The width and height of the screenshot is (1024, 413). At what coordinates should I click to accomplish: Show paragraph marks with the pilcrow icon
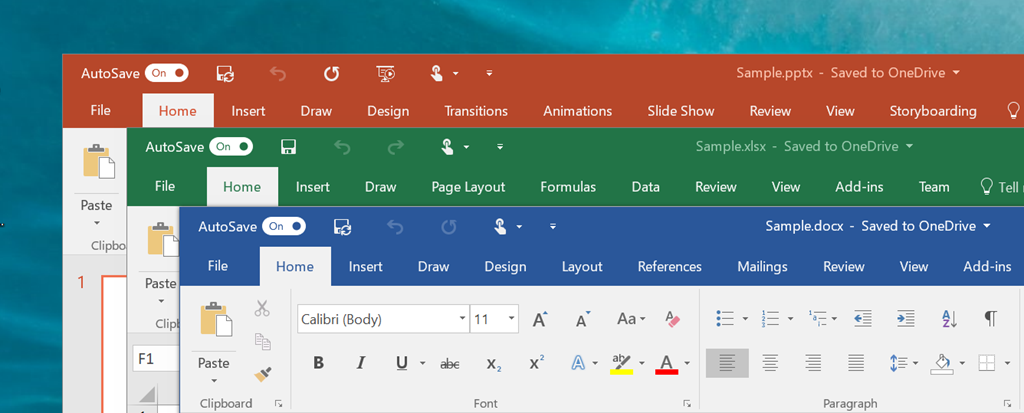(990, 319)
